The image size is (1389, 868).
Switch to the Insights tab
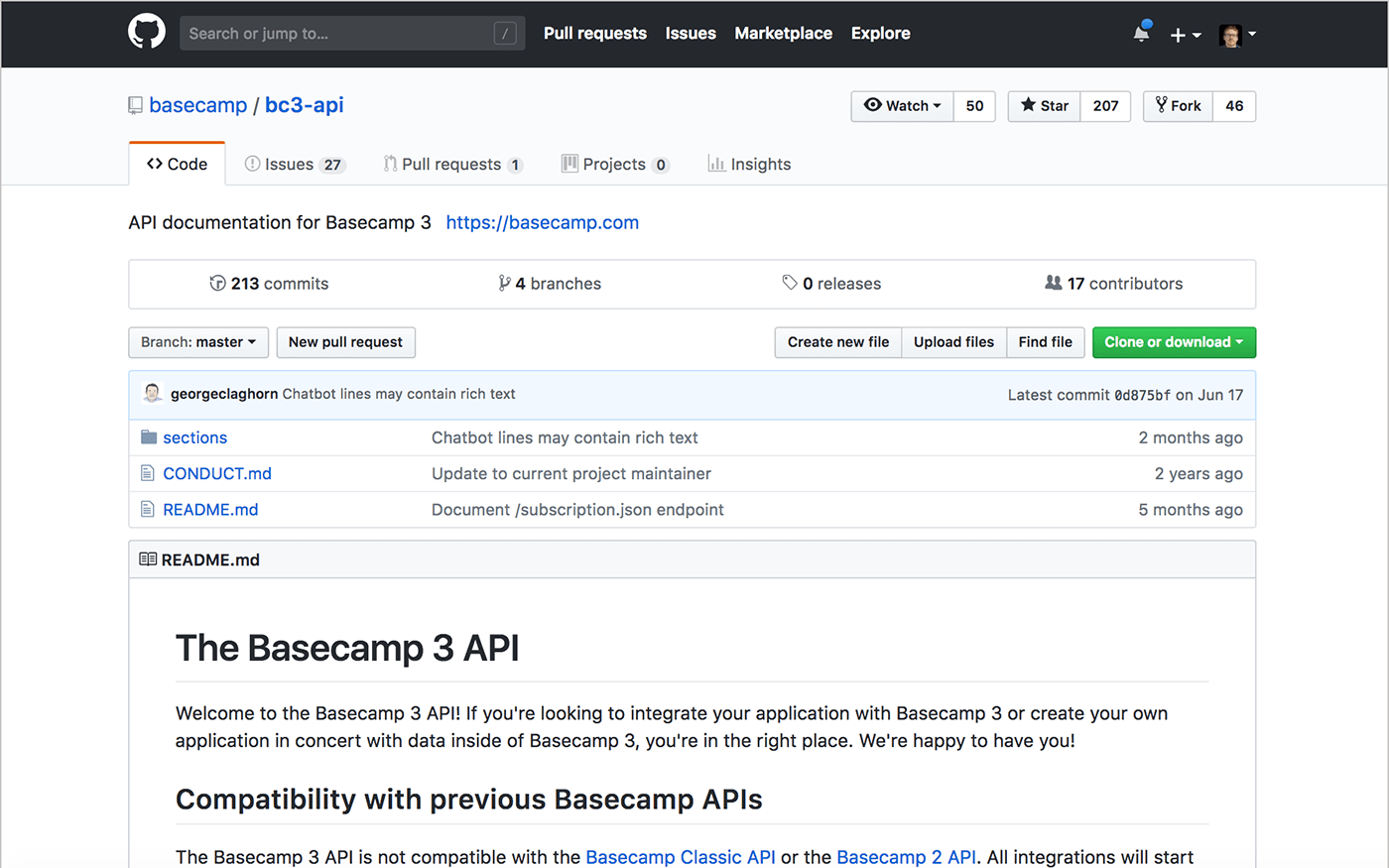[x=749, y=165]
